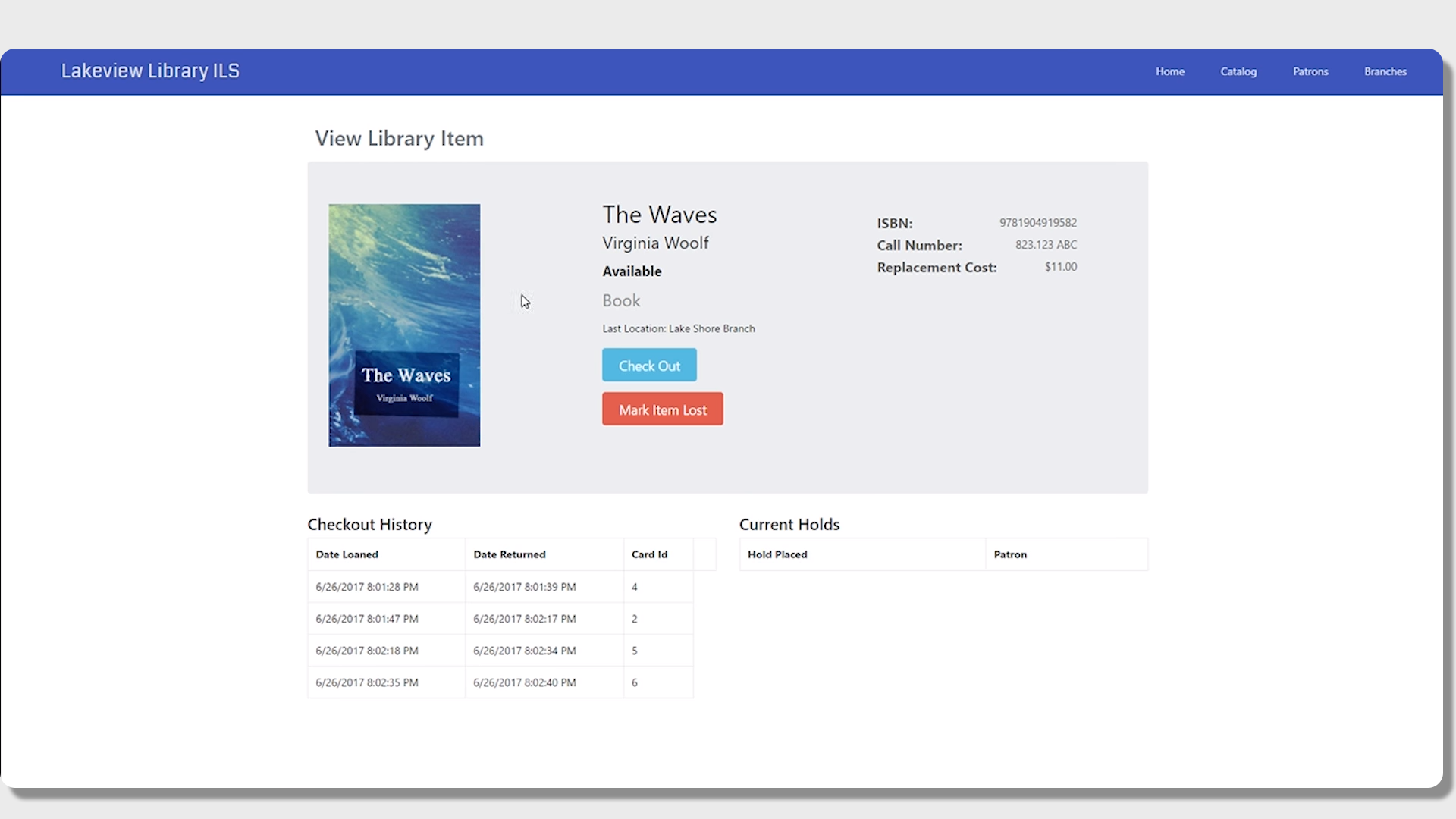Click the Current Holds heading
The width and height of the screenshot is (1456, 819).
point(789,525)
